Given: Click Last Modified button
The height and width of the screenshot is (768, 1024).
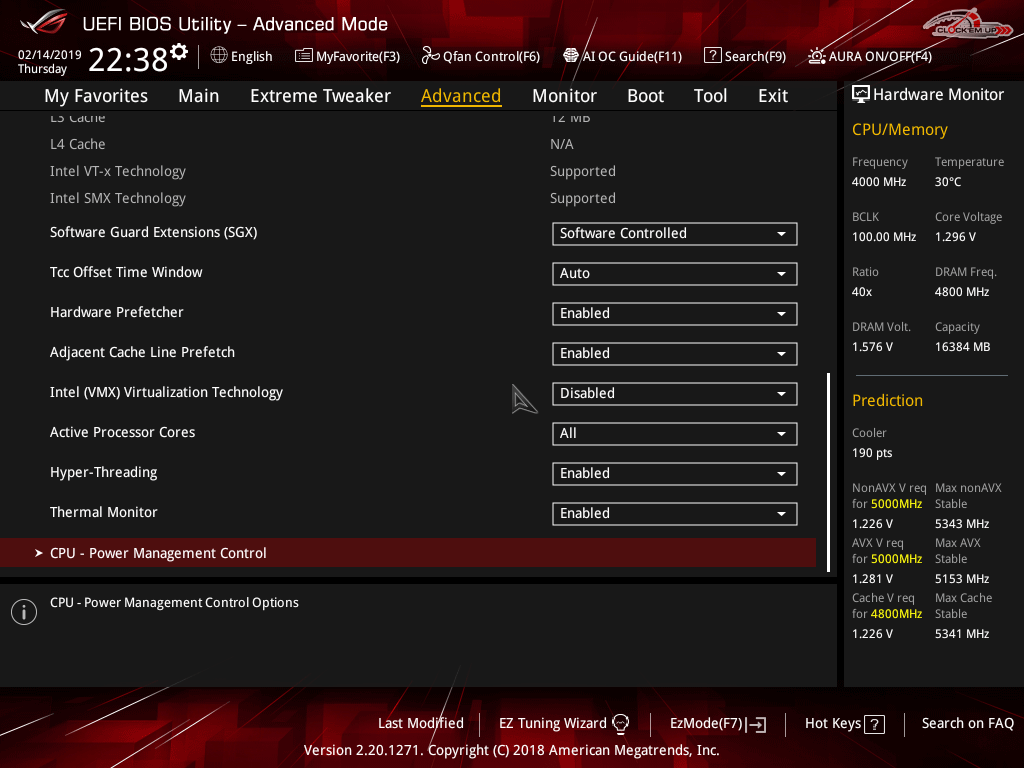Looking at the screenshot, I should (x=420, y=723).
